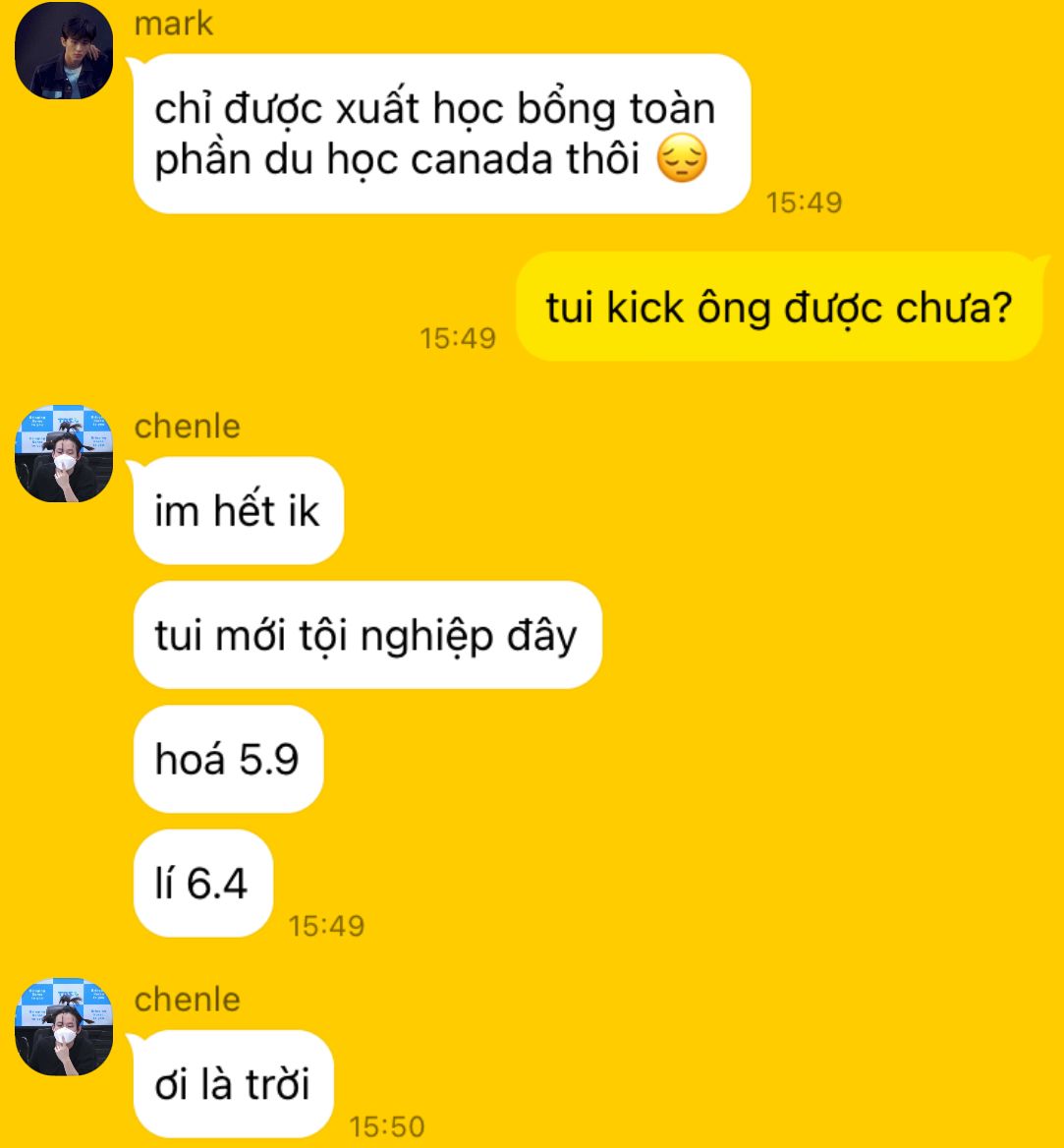Select the "hoá 5.9" message bubble
The height and width of the screenshot is (1148, 1064).
point(228,759)
